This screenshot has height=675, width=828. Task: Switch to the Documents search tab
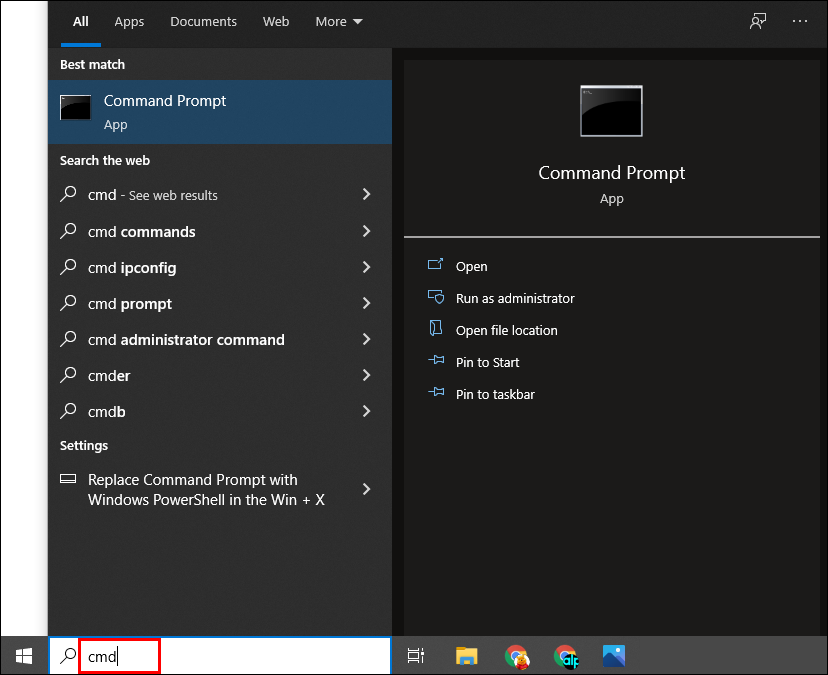click(x=203, y=21)
